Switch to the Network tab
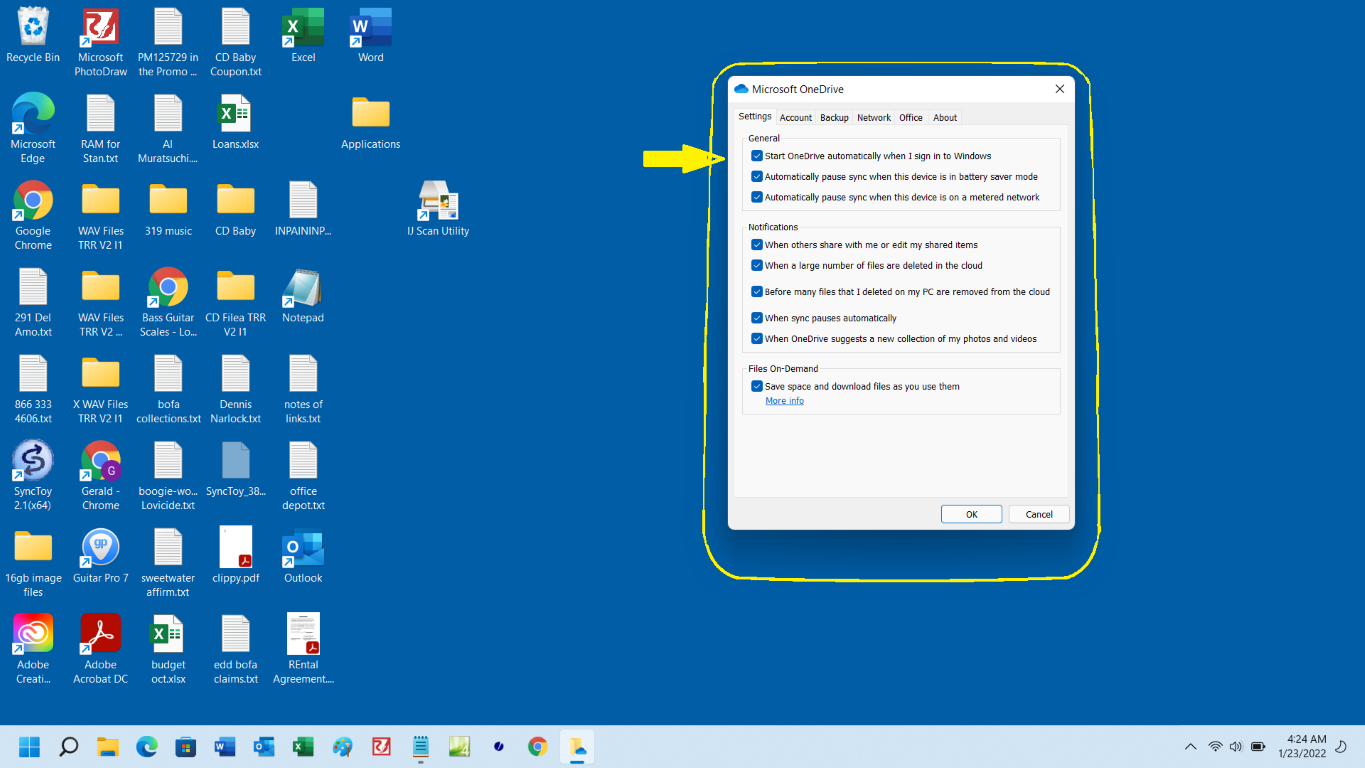 click(874, 118)
